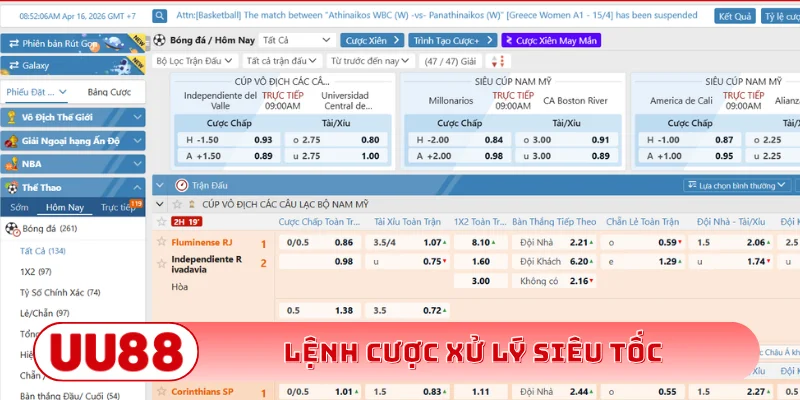Click 1X2 home odds 8.10
The width and height of the screenshot is (800, 400).
481,242
